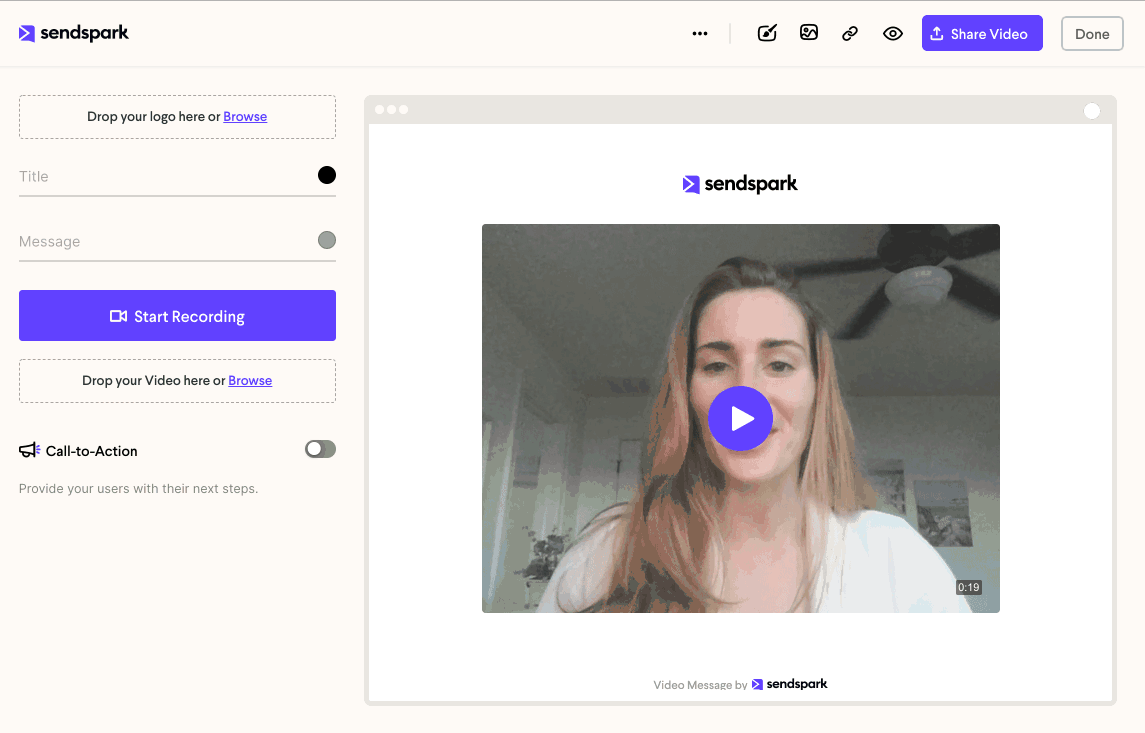1145x733 pixels.
Task: Open the image thumbnail icon in toolbar
Action: point(808,33)
